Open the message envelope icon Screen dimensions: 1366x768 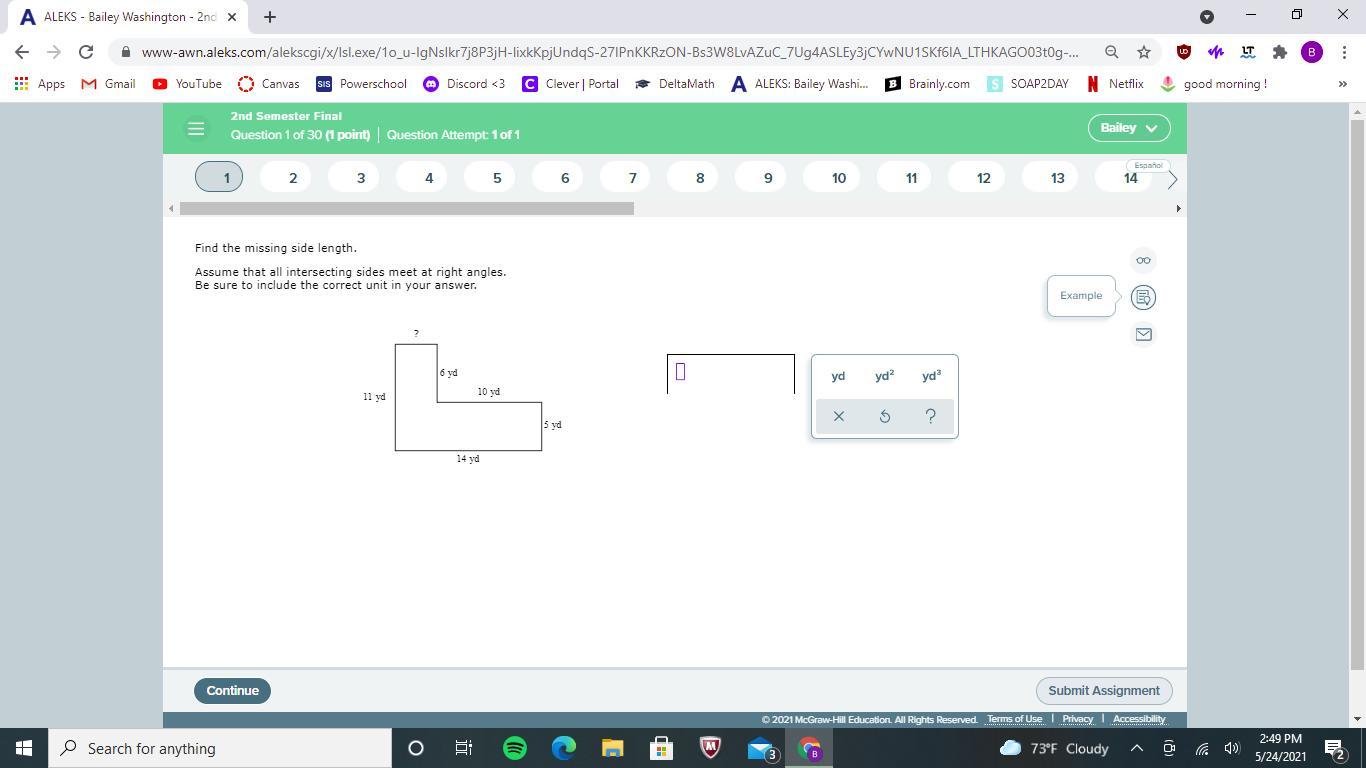1143,334
